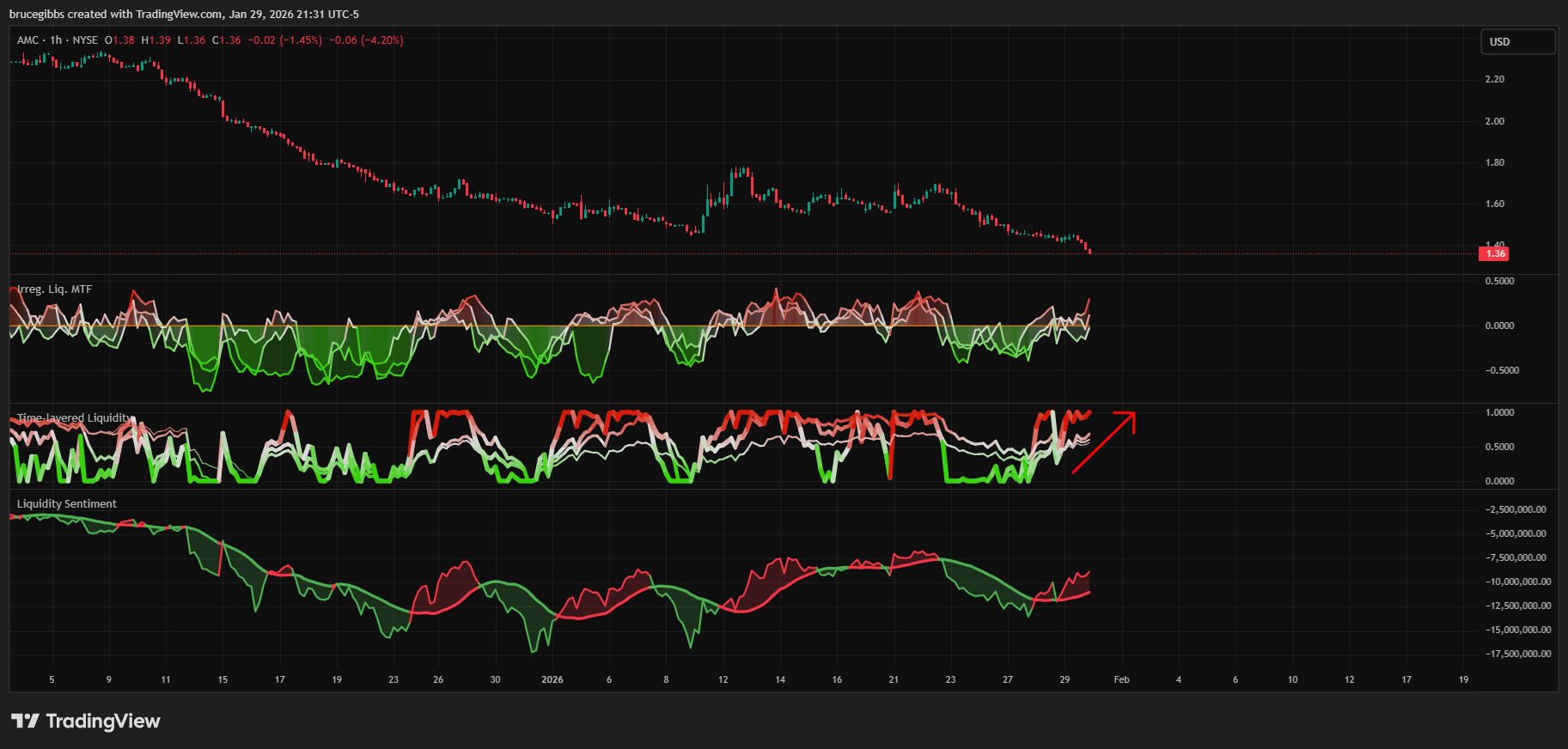
Task: Select the Time-layered Liquidity indicator title
Action: [x=75, y=418]
